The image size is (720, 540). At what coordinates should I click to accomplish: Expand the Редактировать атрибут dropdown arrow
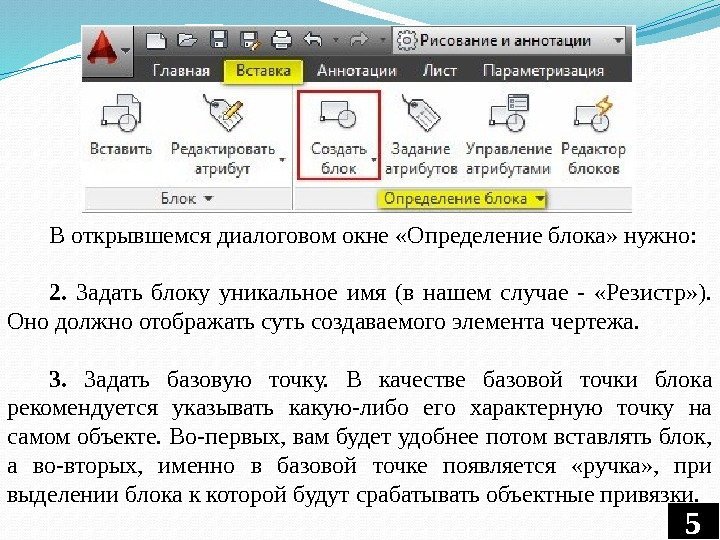pyautogui.click(x=282, y=160)
